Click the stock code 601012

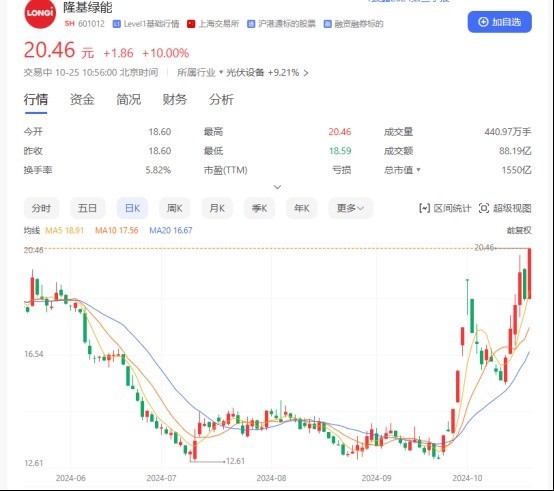(91, 24)
